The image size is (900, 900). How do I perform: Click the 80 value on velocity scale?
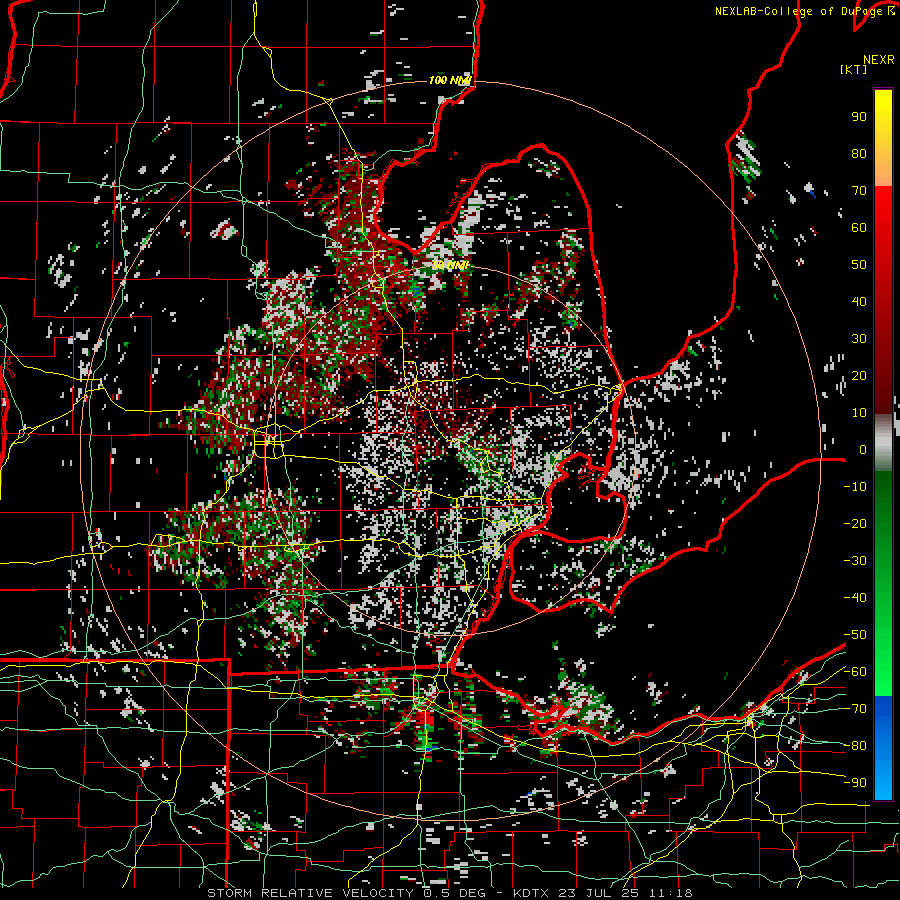(859, 153)
